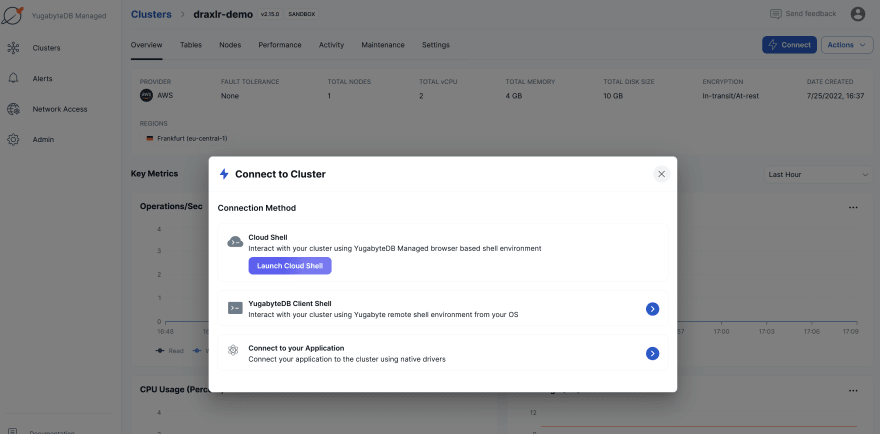
Task: Switch to the Nodes tab
Action: pos(230,45)
